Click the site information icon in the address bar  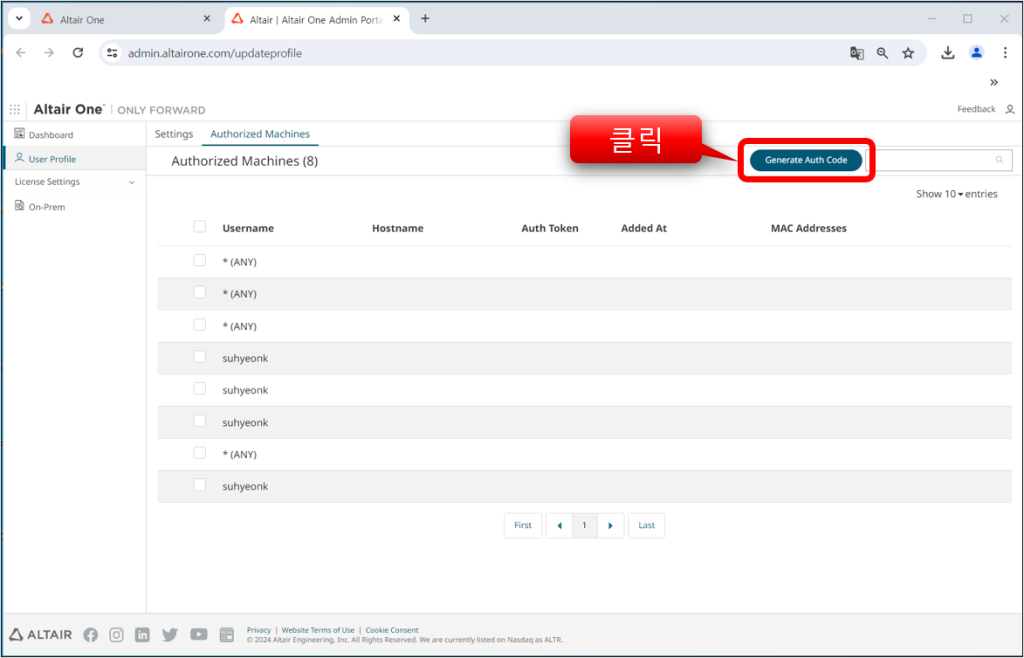tap(112, 53)
